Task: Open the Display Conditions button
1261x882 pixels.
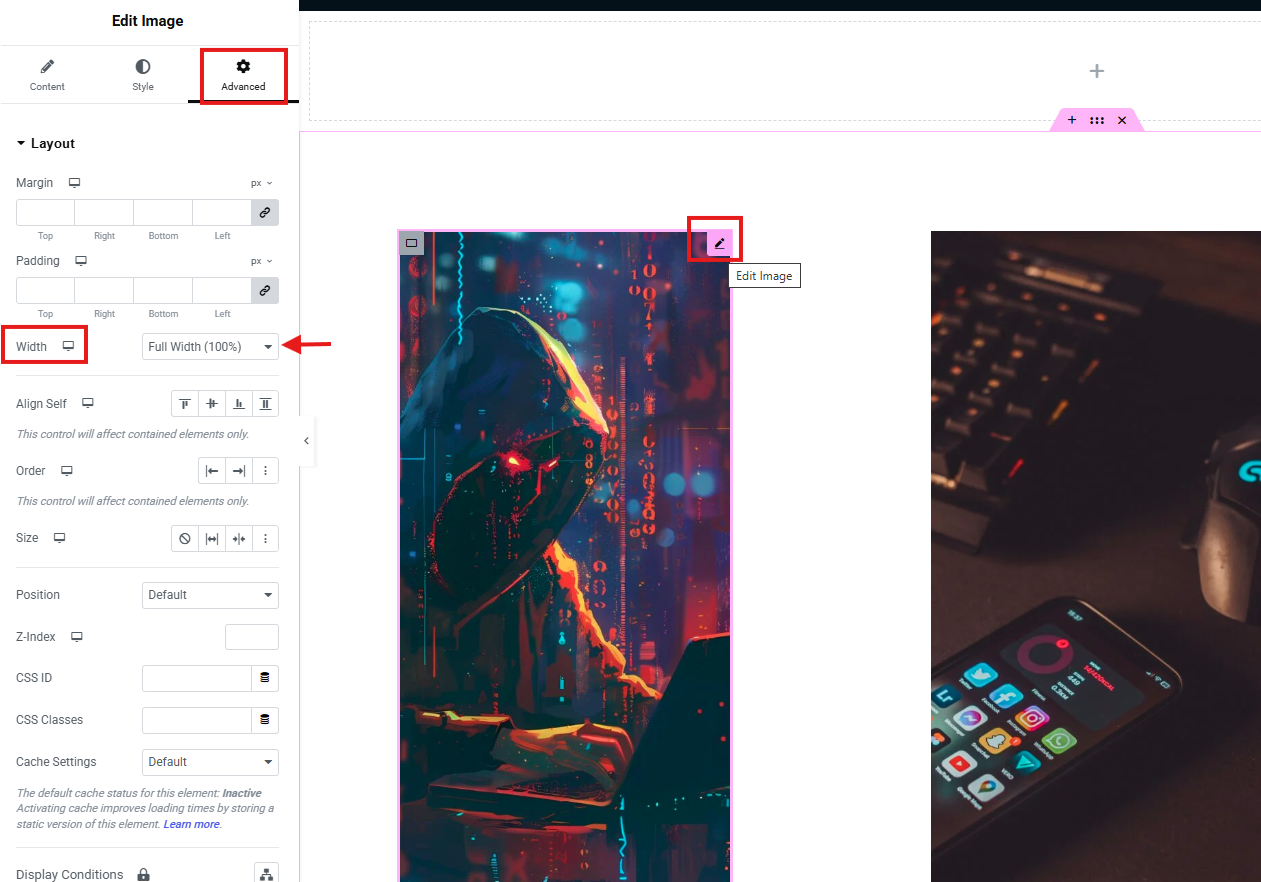Action: 266,873
